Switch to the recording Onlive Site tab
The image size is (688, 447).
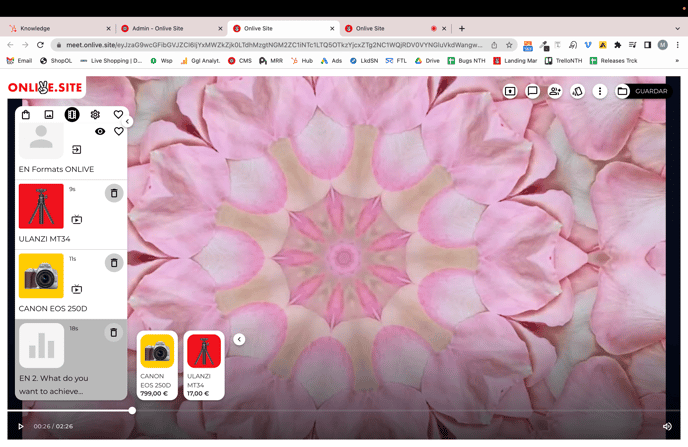tap(395, 29)
